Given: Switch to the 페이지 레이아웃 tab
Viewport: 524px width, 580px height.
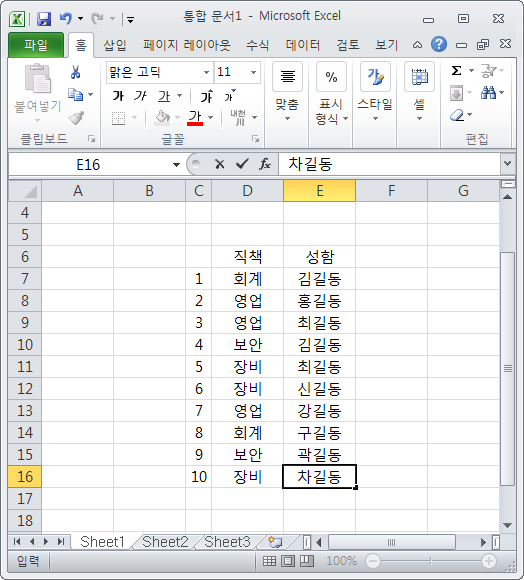Looking at the screenshot, I should pyautogui.click(x=187, y=45).
